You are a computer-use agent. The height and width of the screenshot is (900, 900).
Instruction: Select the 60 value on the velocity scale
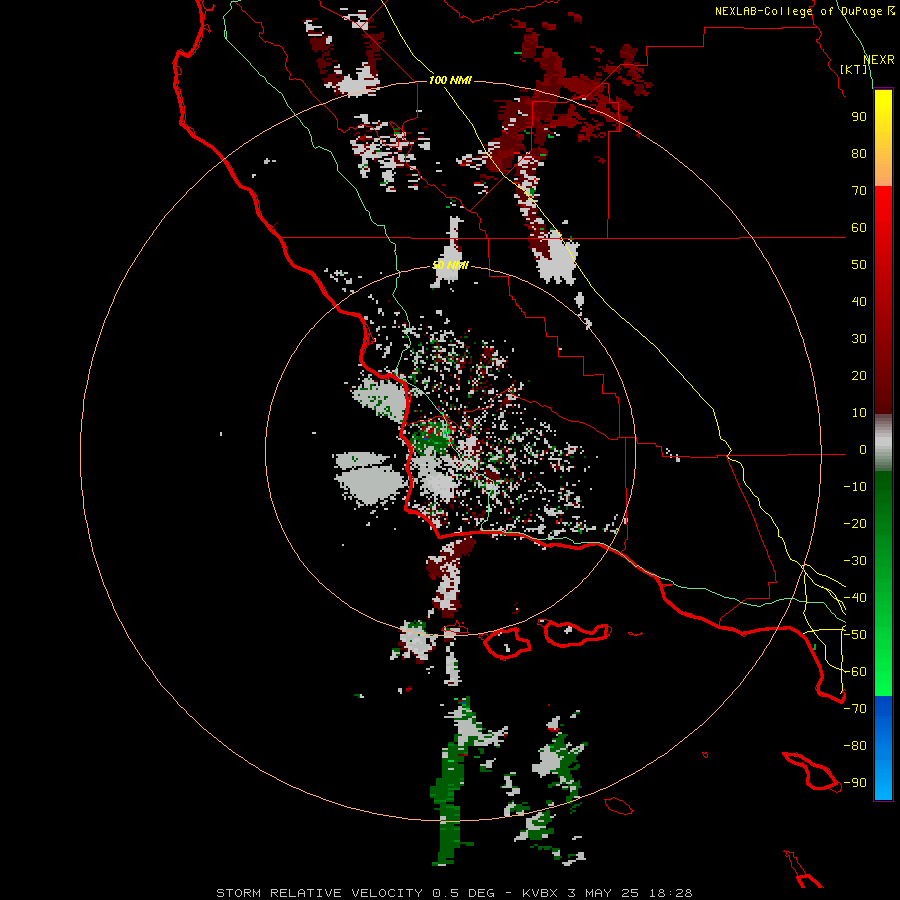859,227
